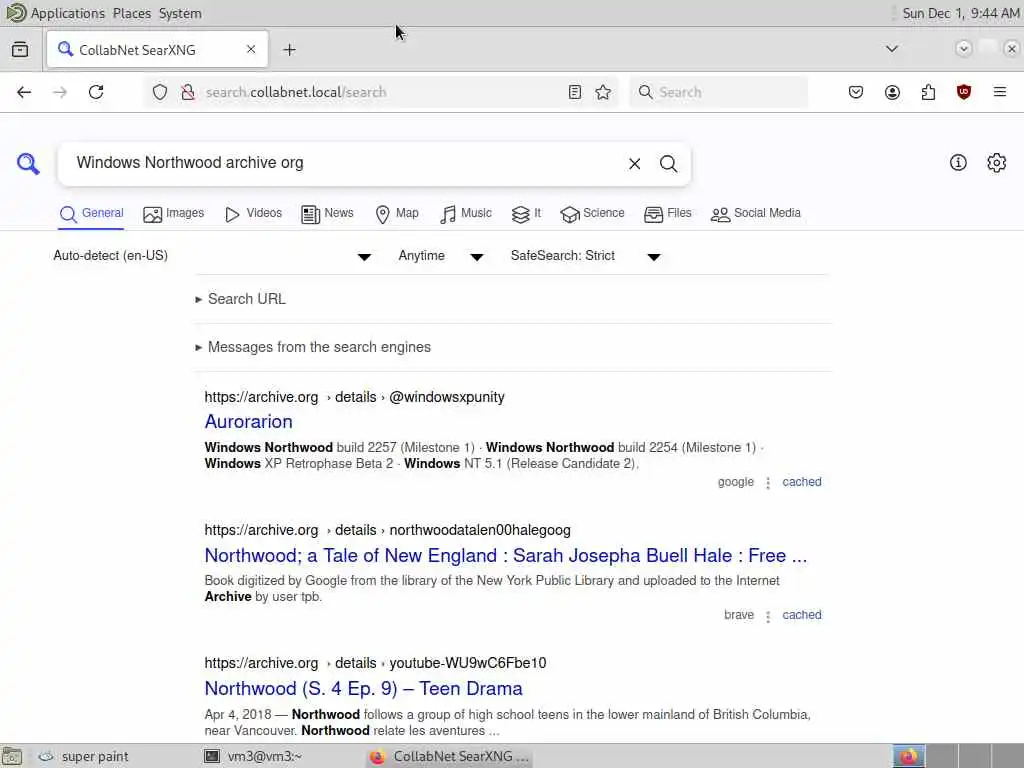This screenshot has width=1024, height=768.
Task: Click the windowsxpunity archive.org URL
Action: [x=355, y=397]
